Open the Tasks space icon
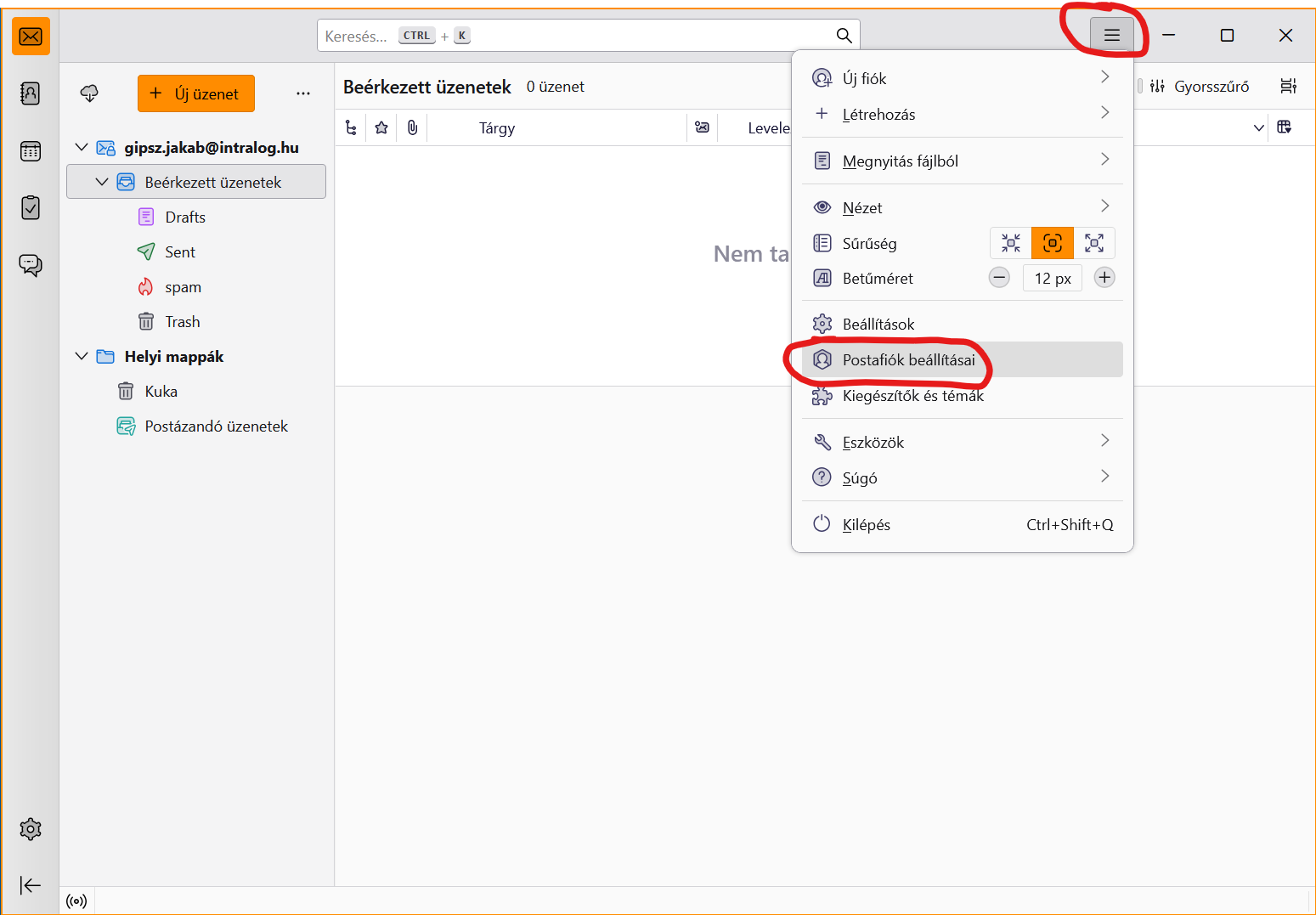 tap(31, 208)
